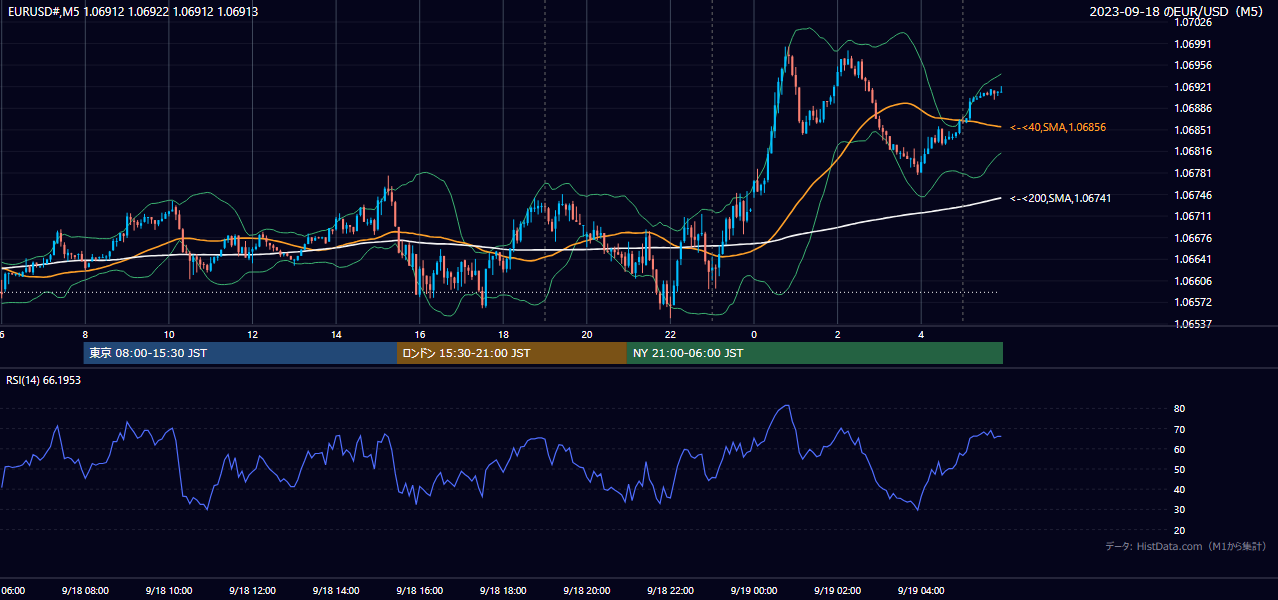This screenshot has height=600, width=1278.
Task: Click bottom timeline label 9/18 16:00
Action: (x=419, y=591)
